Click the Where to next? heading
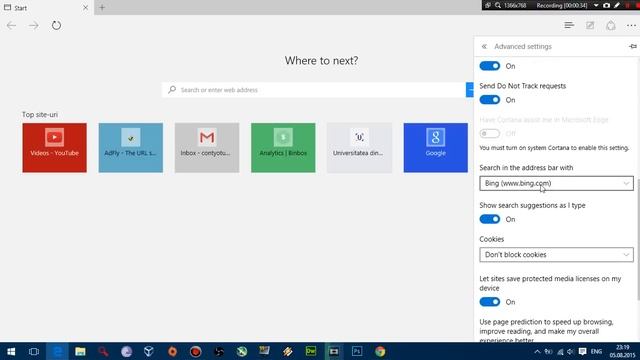 (x=321, y=60)
